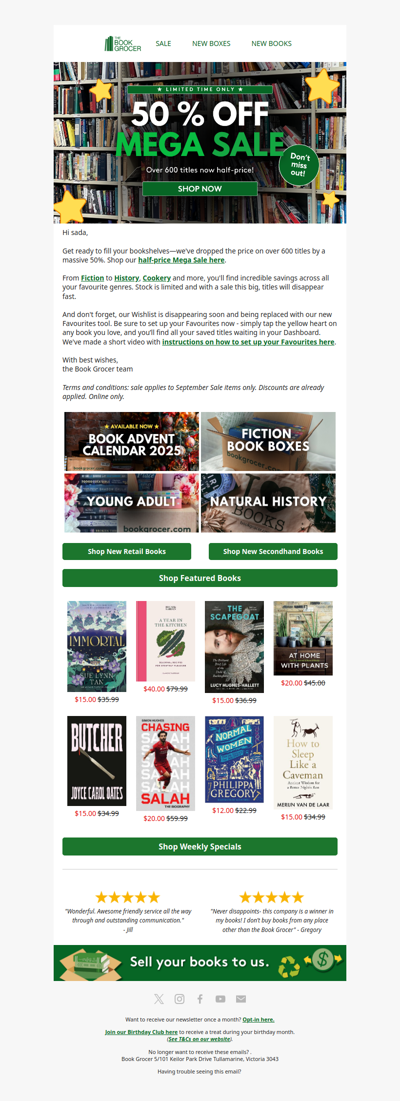
Task: Open the YouTube social icon
Action: (220, 998)
